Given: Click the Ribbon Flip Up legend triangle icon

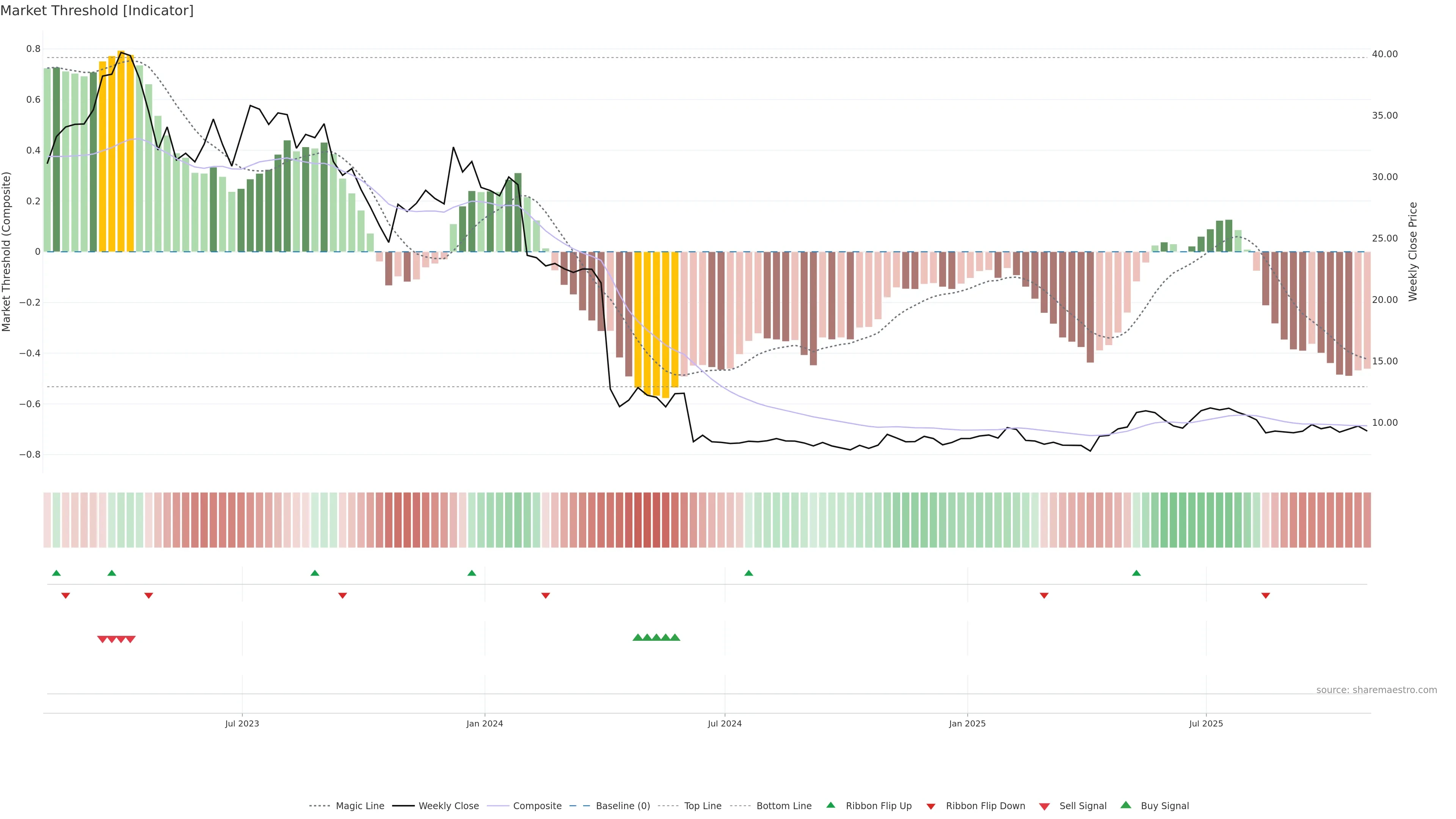Looking at the screenshot, I should pyautogui.click(x=830, y=805).
